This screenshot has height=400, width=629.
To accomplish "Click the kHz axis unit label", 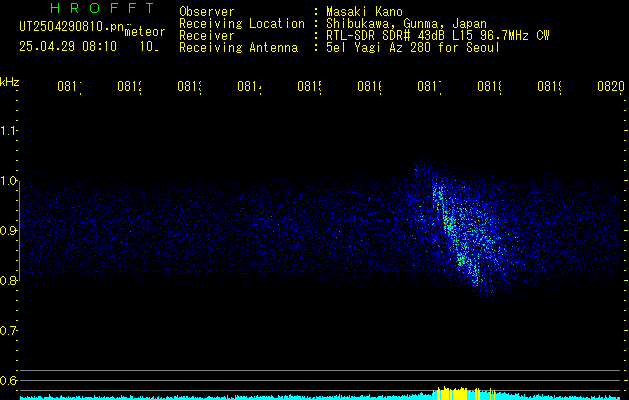I will coord(10,82).
